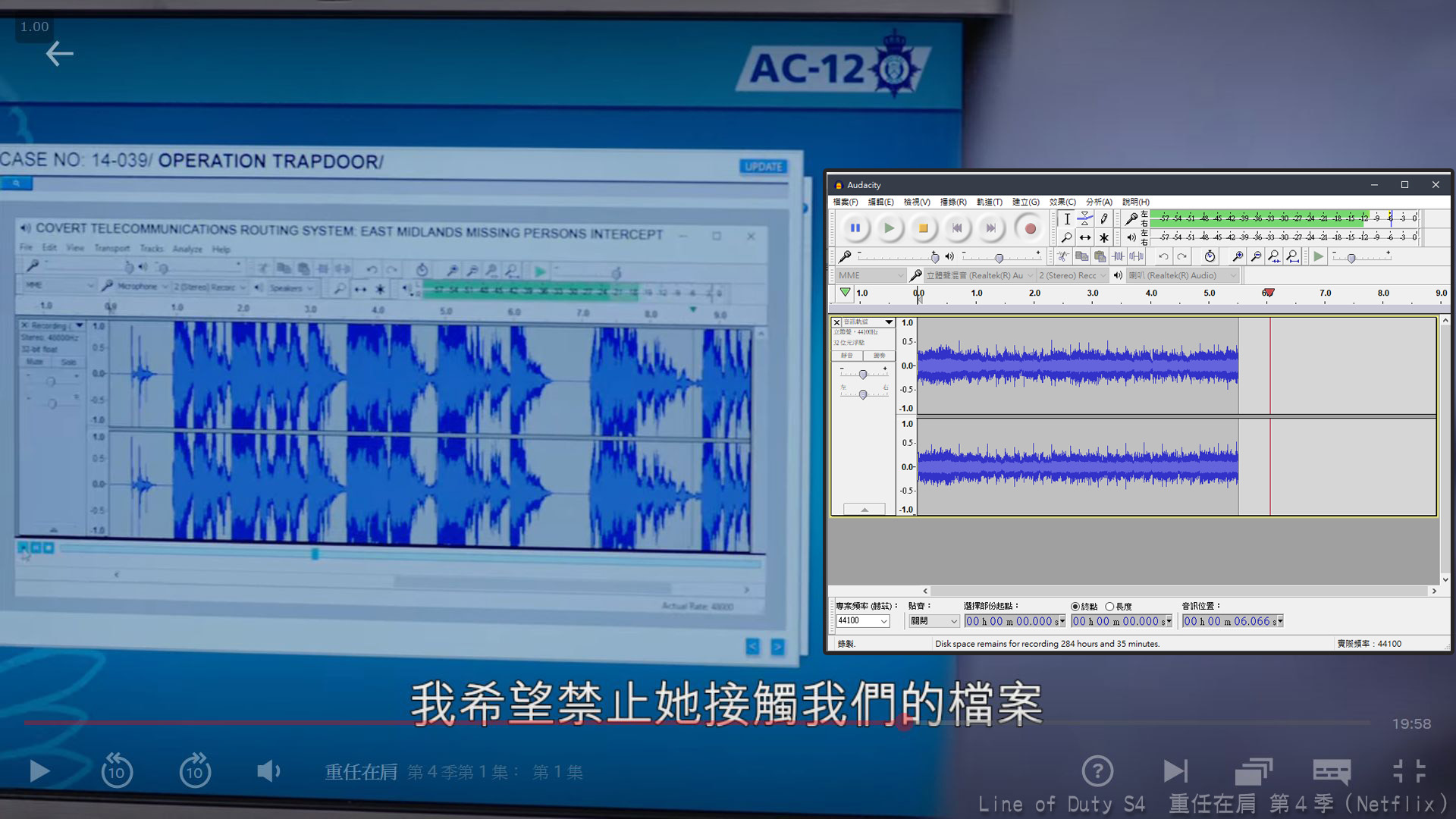
Task: Toggle the track 靜音 Mute button
Action: (x=847, y=356)
